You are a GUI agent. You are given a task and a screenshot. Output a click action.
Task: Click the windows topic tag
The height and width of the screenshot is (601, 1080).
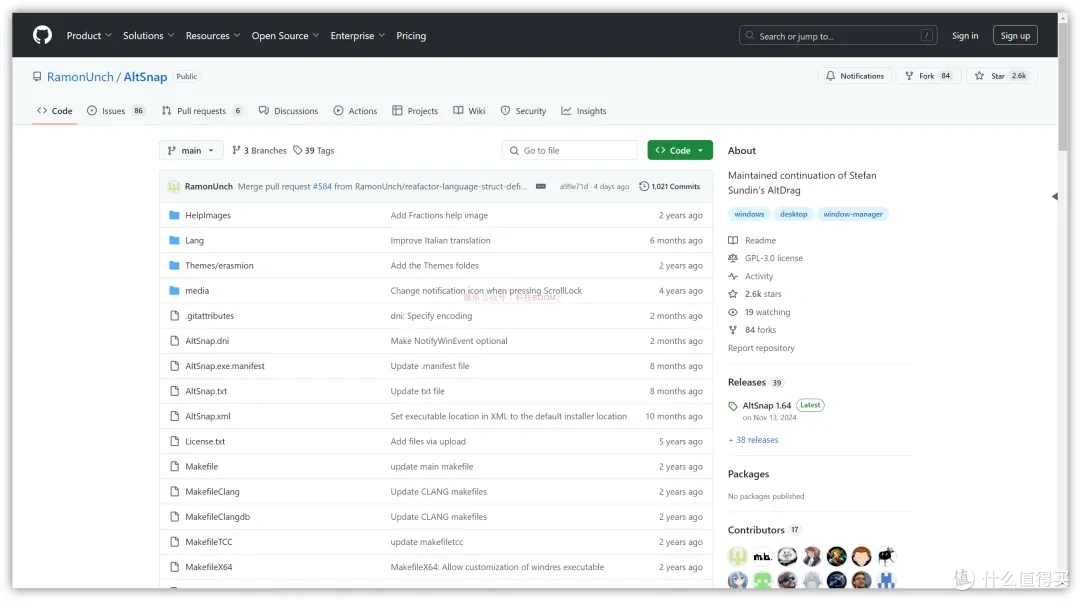[749, 214]
